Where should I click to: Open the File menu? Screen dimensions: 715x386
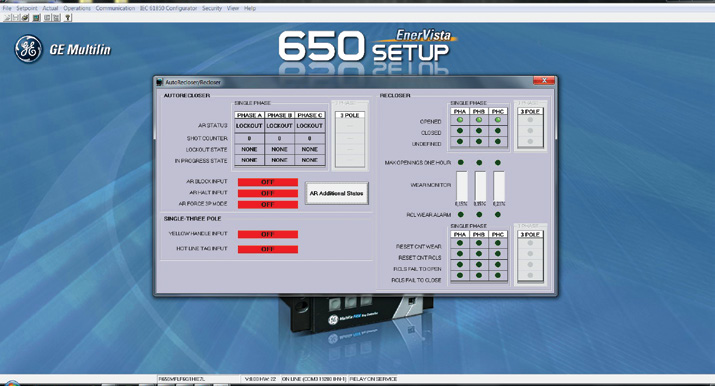pos(7,8)
